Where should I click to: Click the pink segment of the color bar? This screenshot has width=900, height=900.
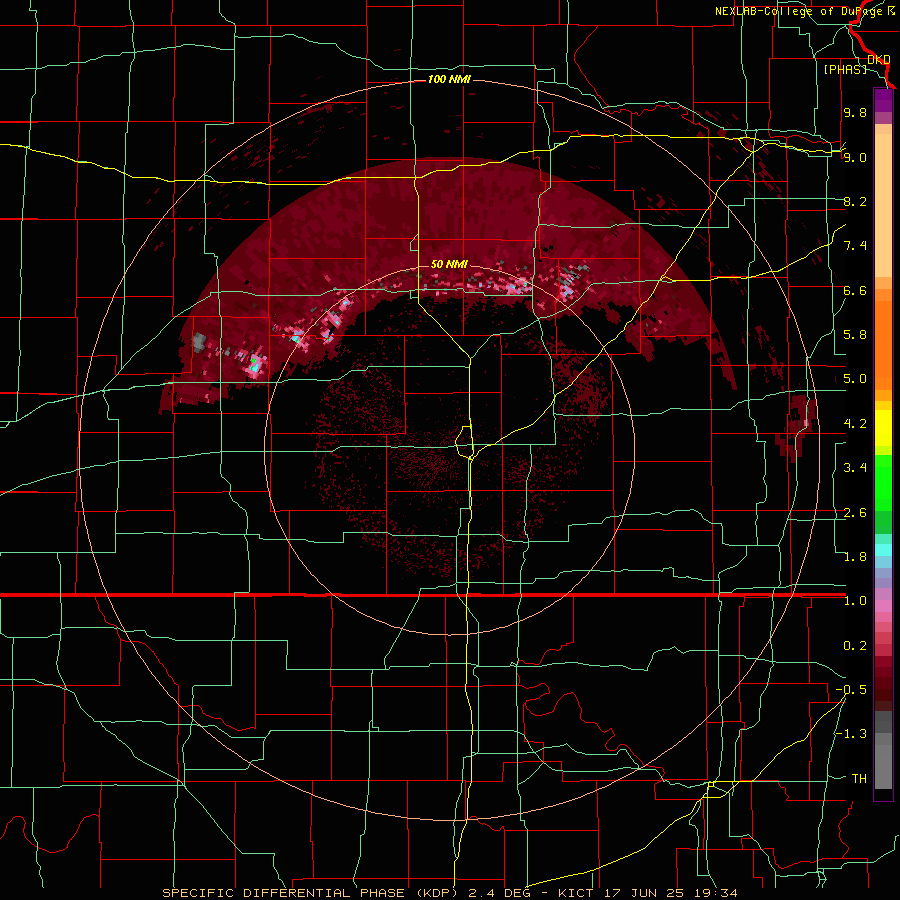click(x=883, y=606)
